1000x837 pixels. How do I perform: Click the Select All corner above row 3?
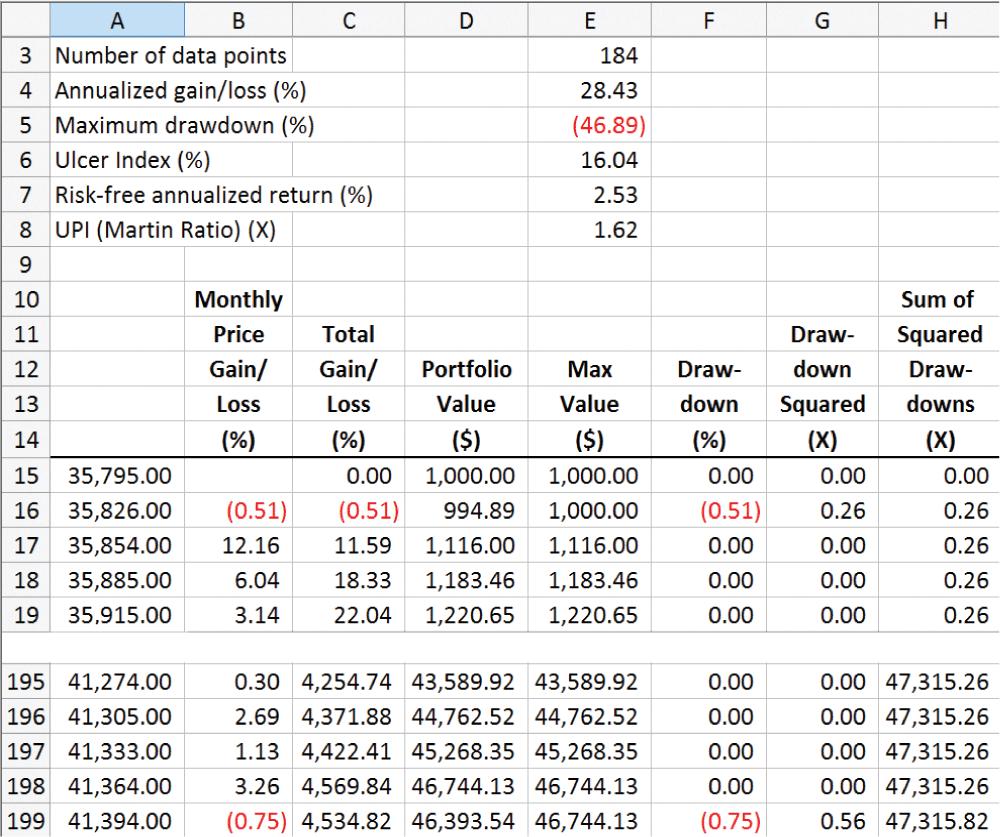[x=25, y=19]
